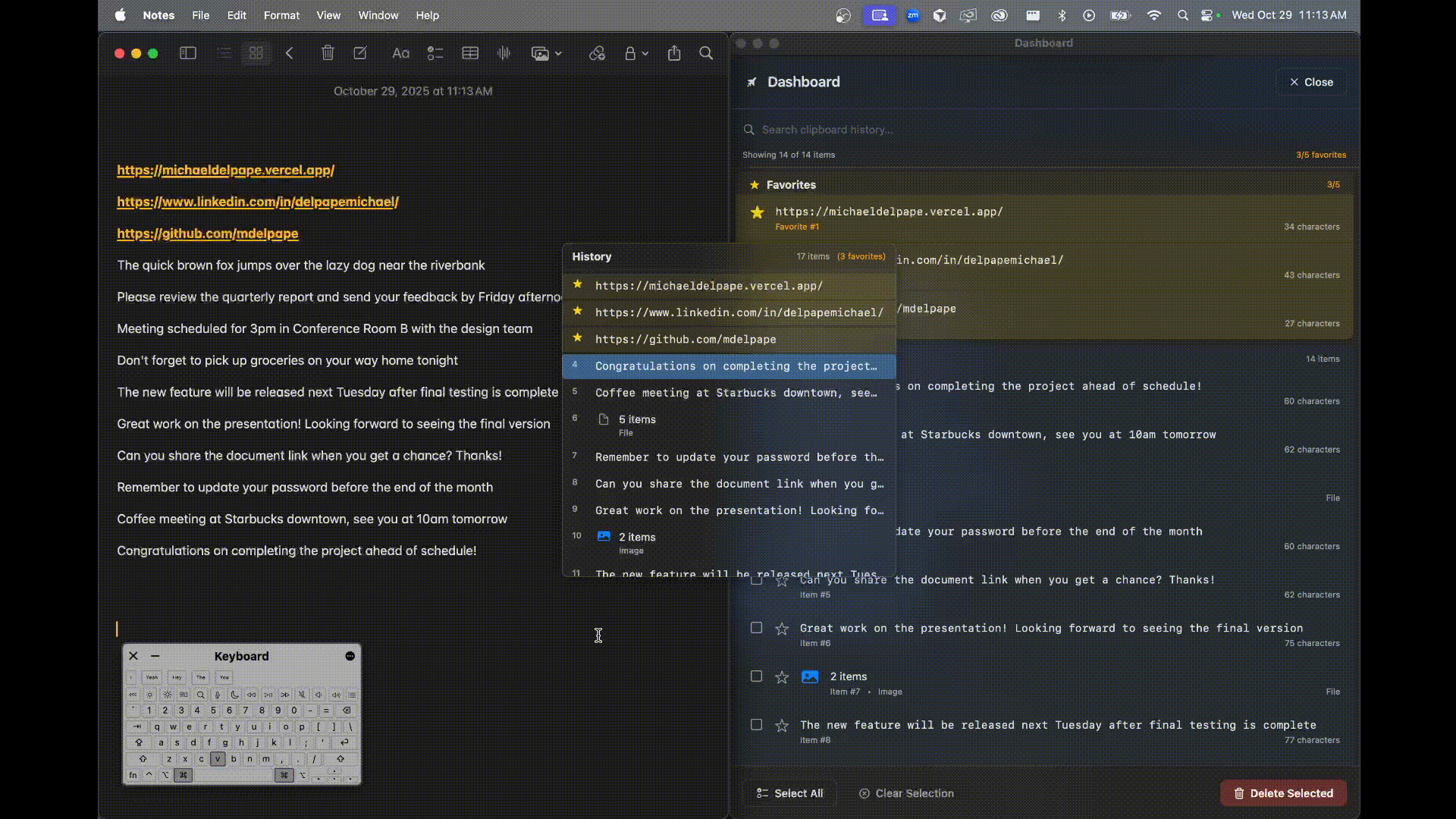The height and width of the screenshot is (819, 1456).
Task: Open the share icon in Notes toolbar
Action: tap(674, 53)
